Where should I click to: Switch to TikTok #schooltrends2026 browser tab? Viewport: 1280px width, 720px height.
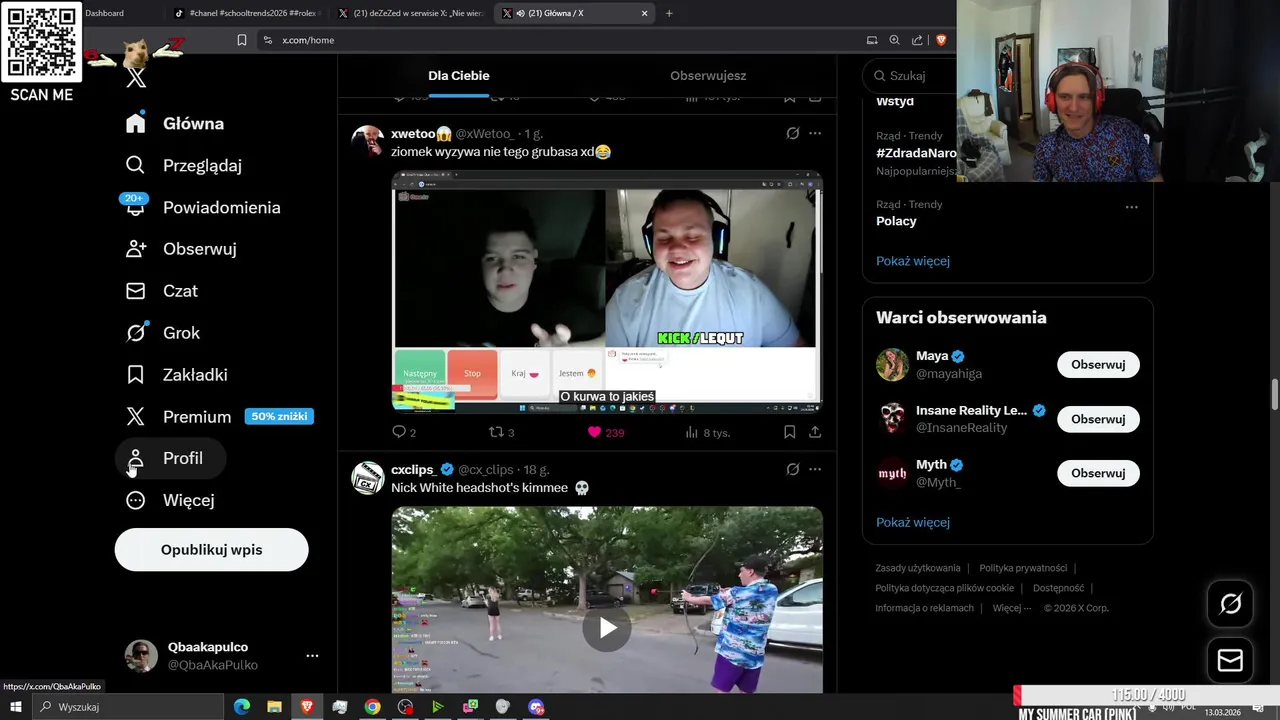coord(245,13)
